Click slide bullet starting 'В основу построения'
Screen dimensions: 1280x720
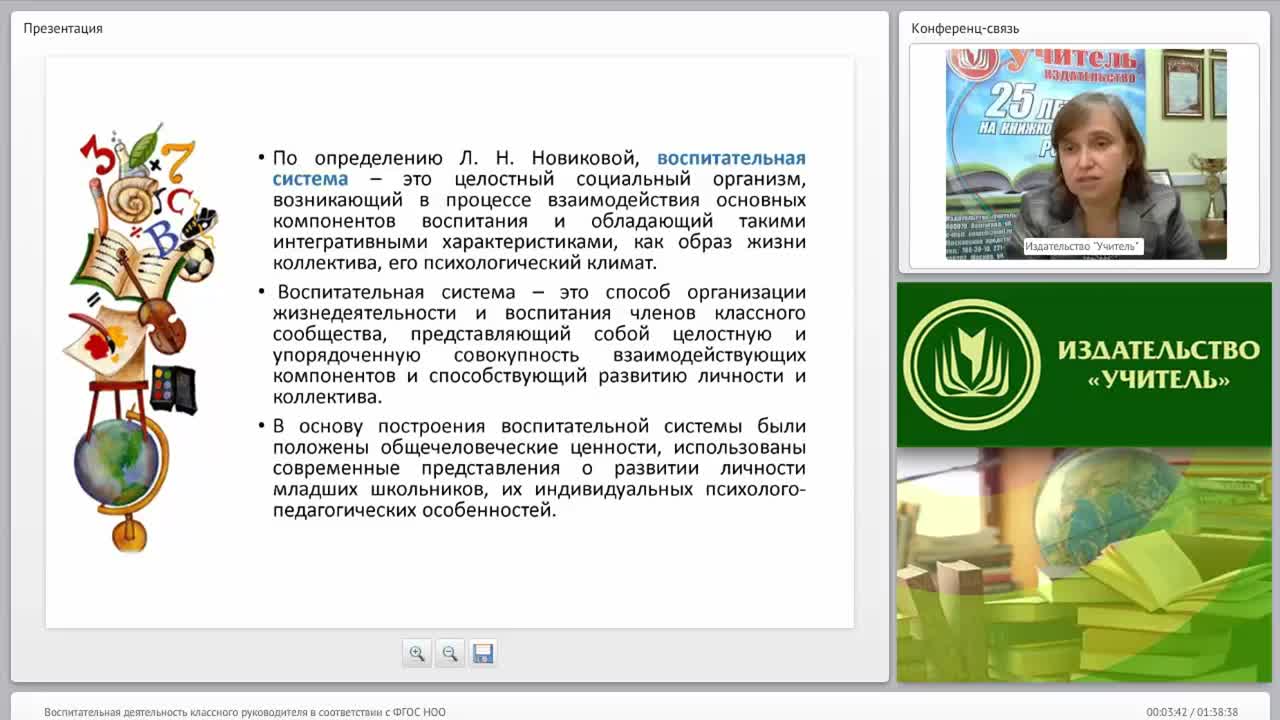[539, 468]
